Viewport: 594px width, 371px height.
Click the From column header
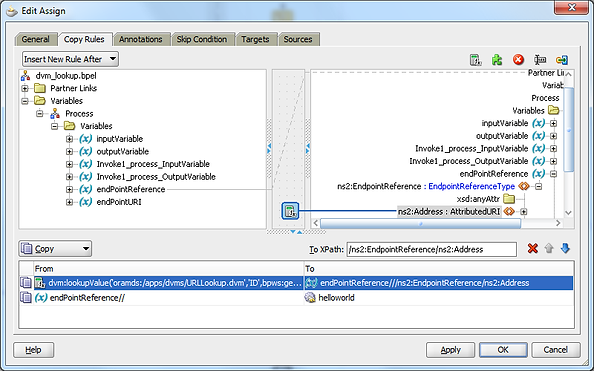(x=169, y=269)
